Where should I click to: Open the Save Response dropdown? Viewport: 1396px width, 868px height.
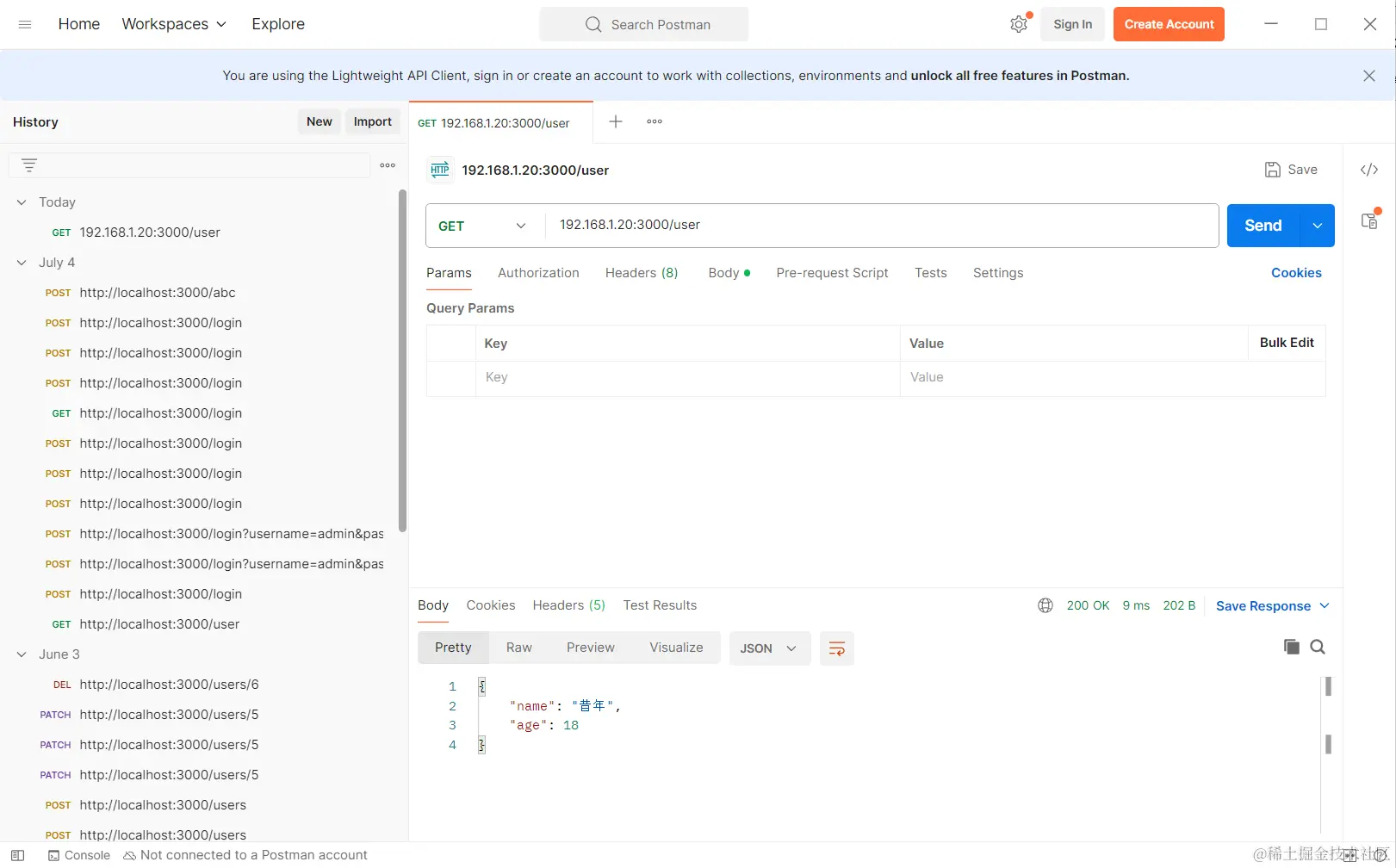click(1273, 606)
